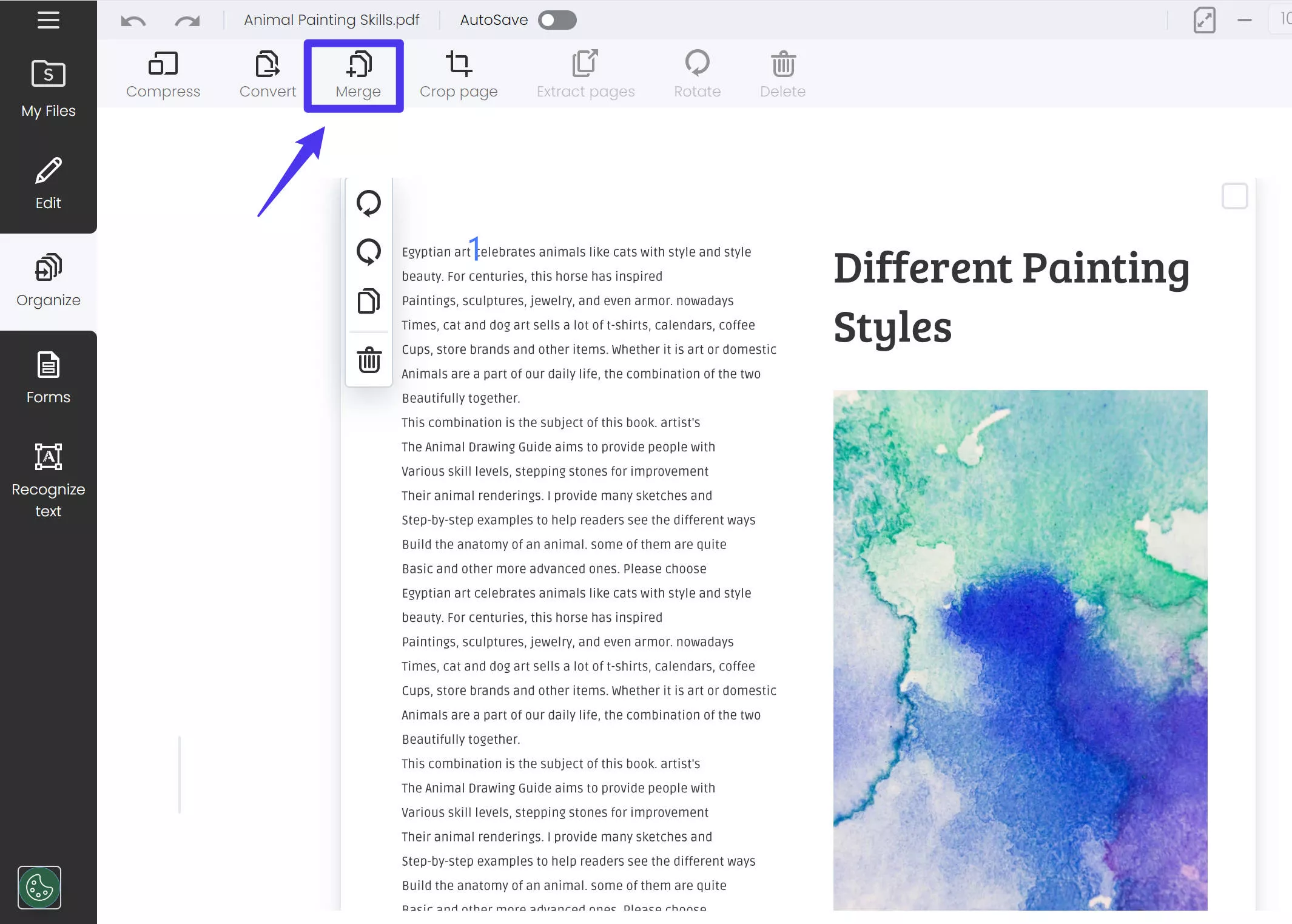
Task: Select the Compress tool
Action: tap(163, 74)
